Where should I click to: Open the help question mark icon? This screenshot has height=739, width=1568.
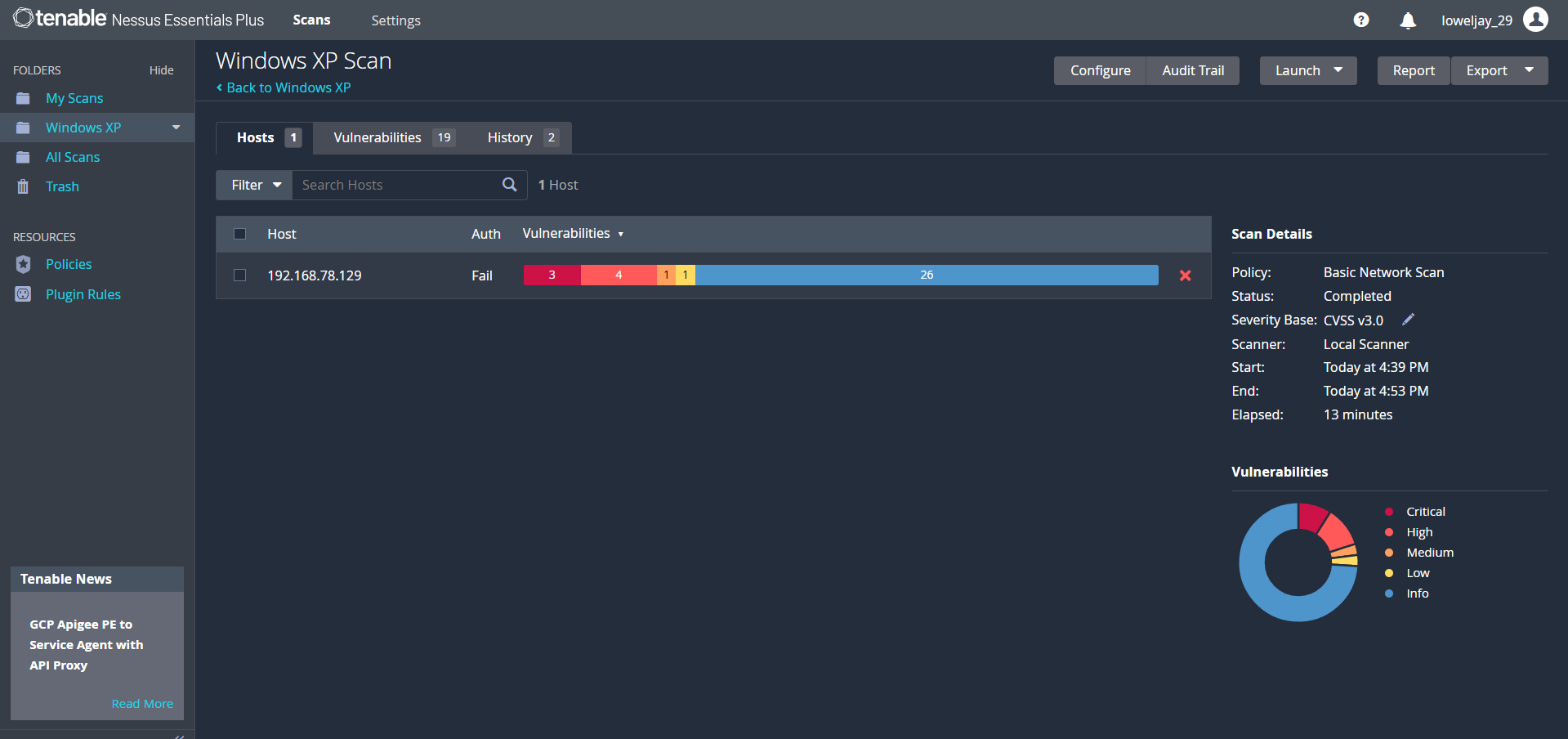[1360, 20]
